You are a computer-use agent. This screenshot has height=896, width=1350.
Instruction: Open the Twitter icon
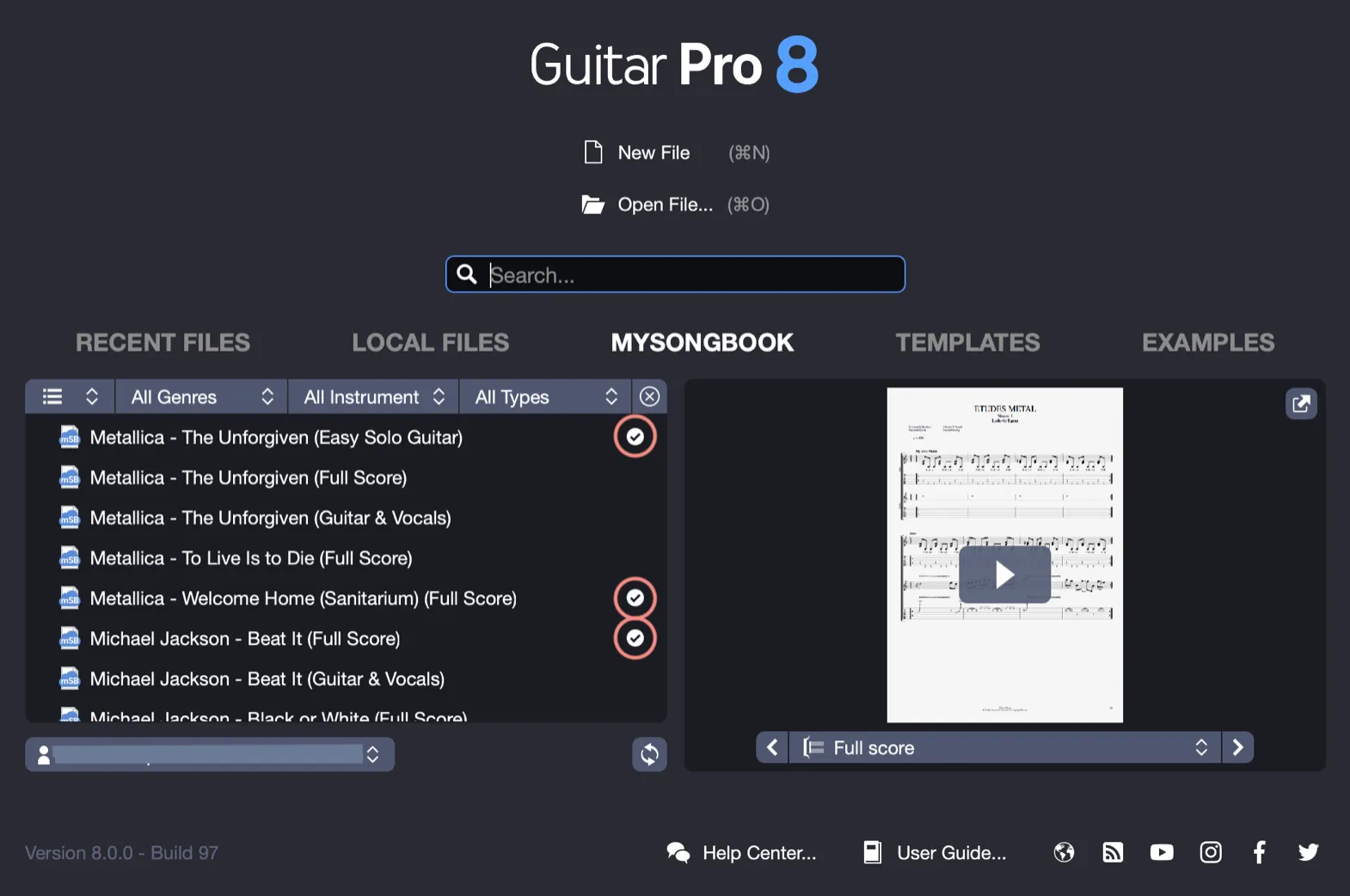pyautogui.click(x=1308, y=852)
